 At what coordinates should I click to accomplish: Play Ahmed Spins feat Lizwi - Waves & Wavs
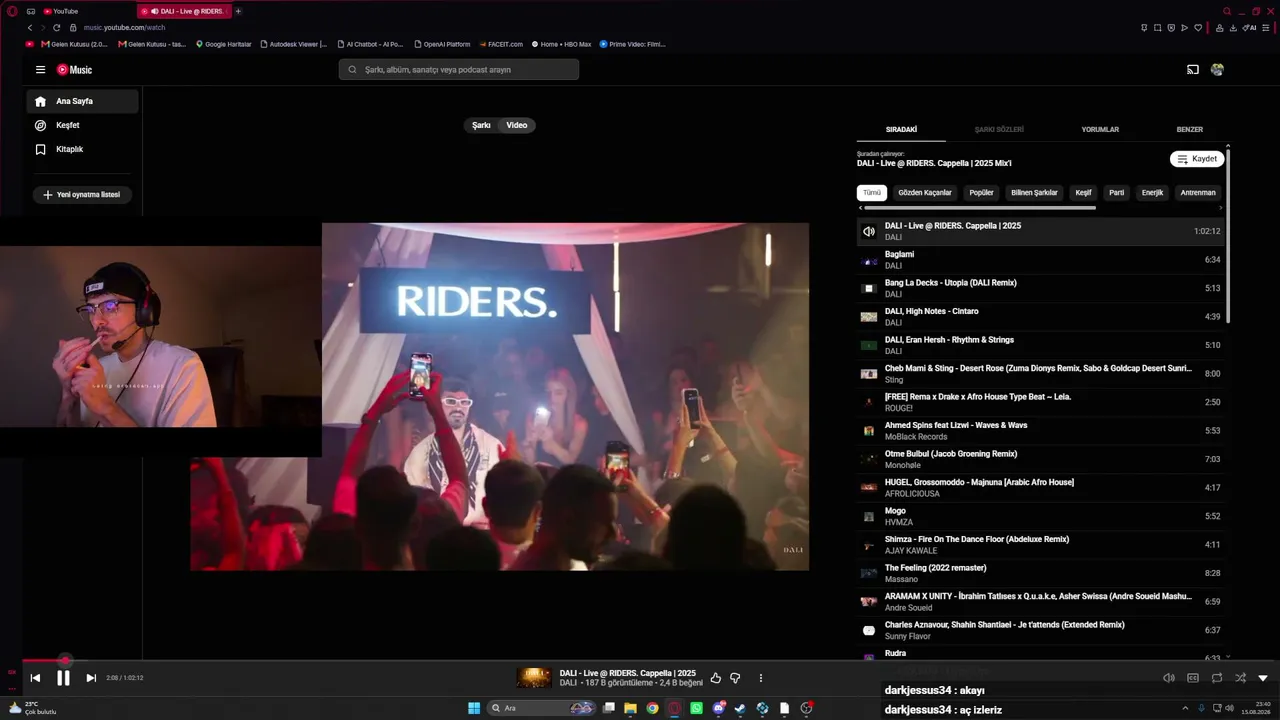tap(1040, 431)
